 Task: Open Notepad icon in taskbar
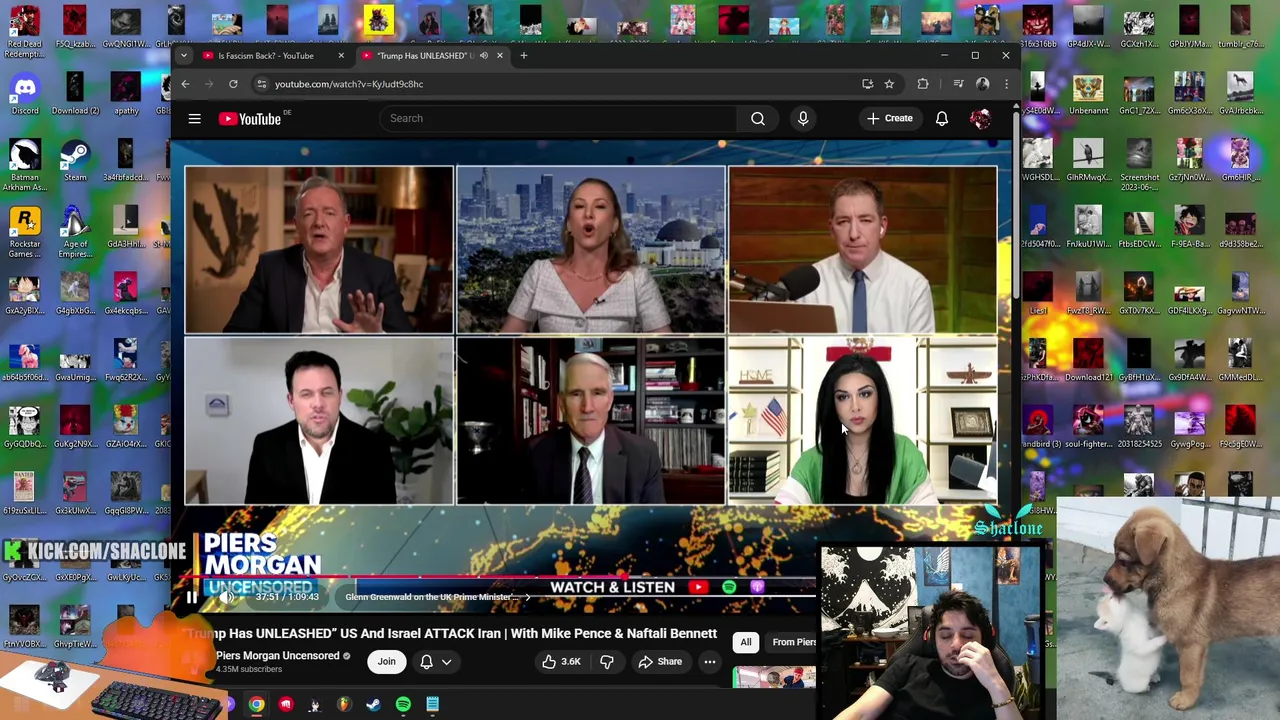click(x=432, y=705)
